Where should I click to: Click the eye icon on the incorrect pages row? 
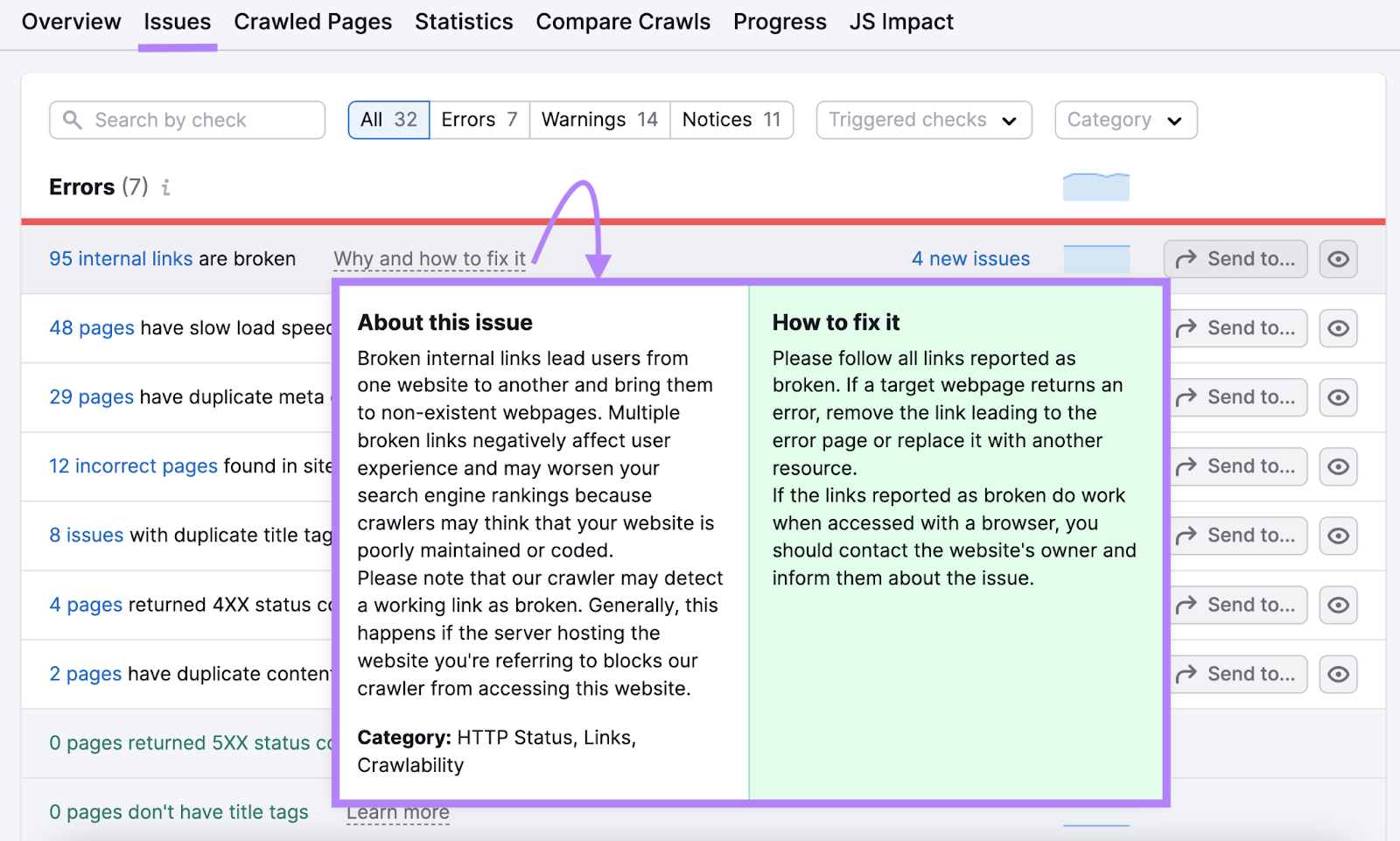(x=1339, y=466)
